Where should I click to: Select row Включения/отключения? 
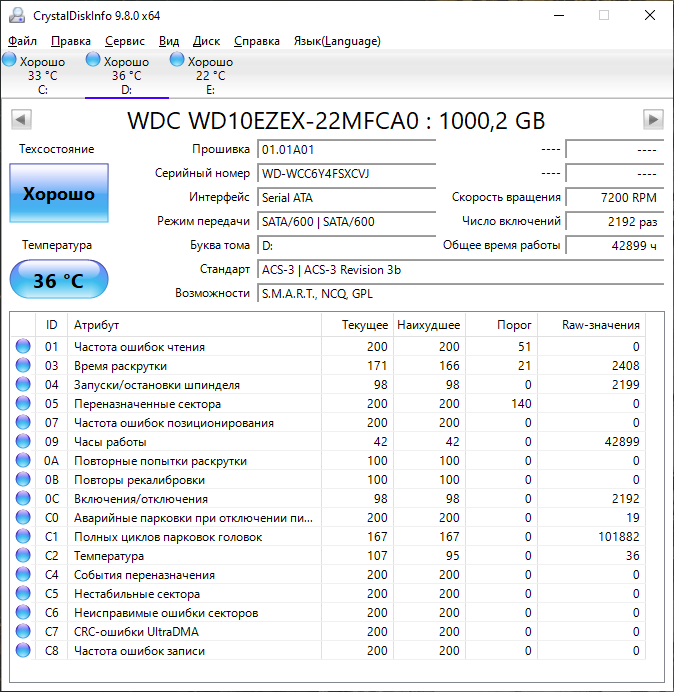[328, 498]
